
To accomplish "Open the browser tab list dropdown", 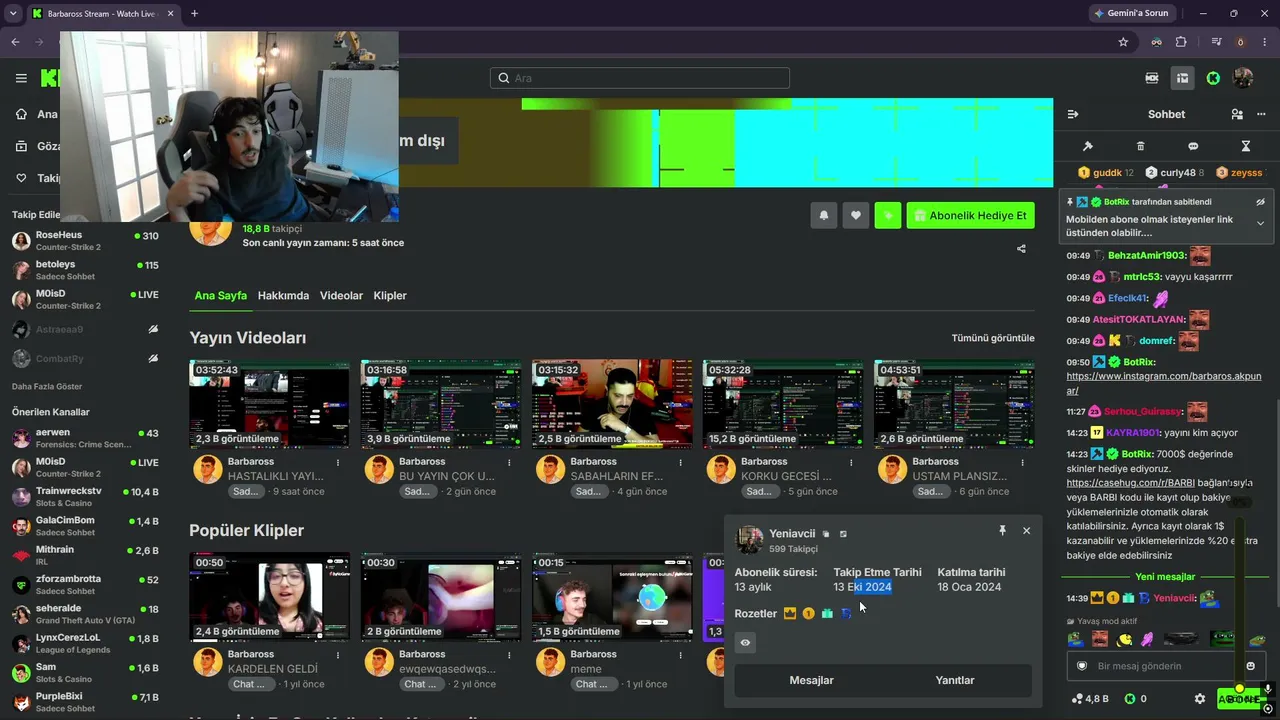I will tap(13, 13).
